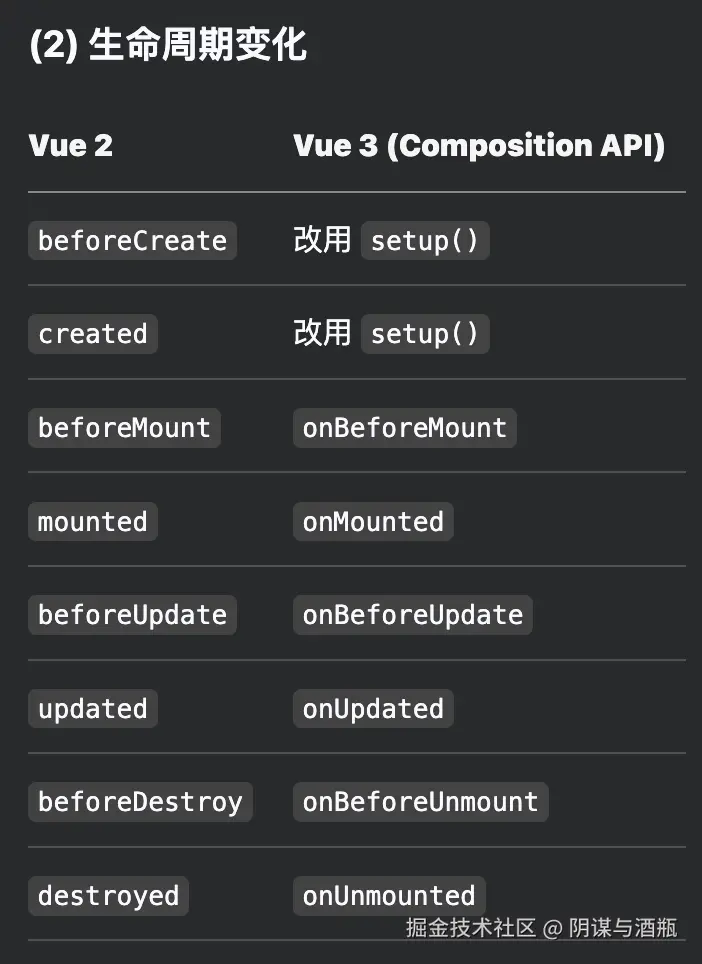Click the onBeforeMount code tag
702x964 pixels.
[404, 428]
